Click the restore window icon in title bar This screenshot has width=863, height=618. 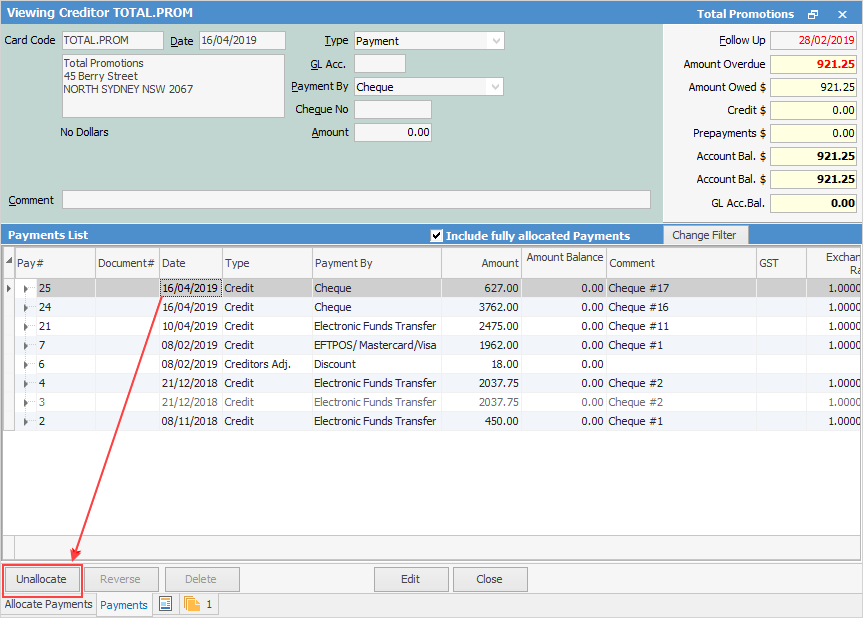point(813,14)
